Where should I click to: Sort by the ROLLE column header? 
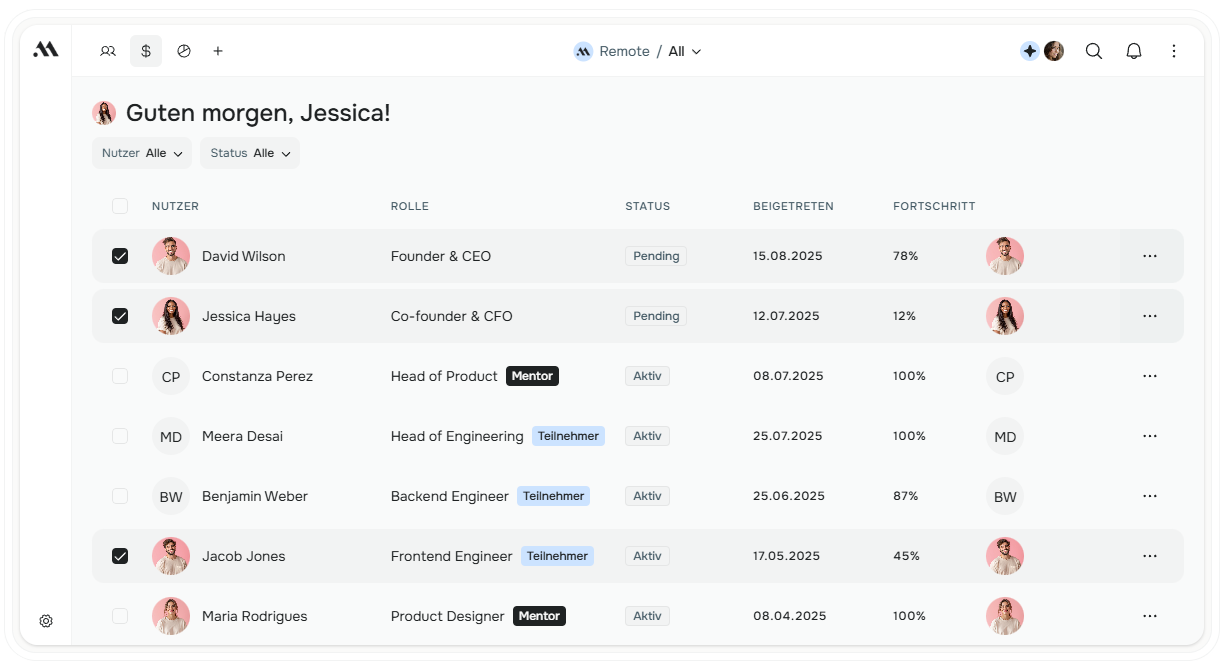pyautogui.click(x=410, y=206)
